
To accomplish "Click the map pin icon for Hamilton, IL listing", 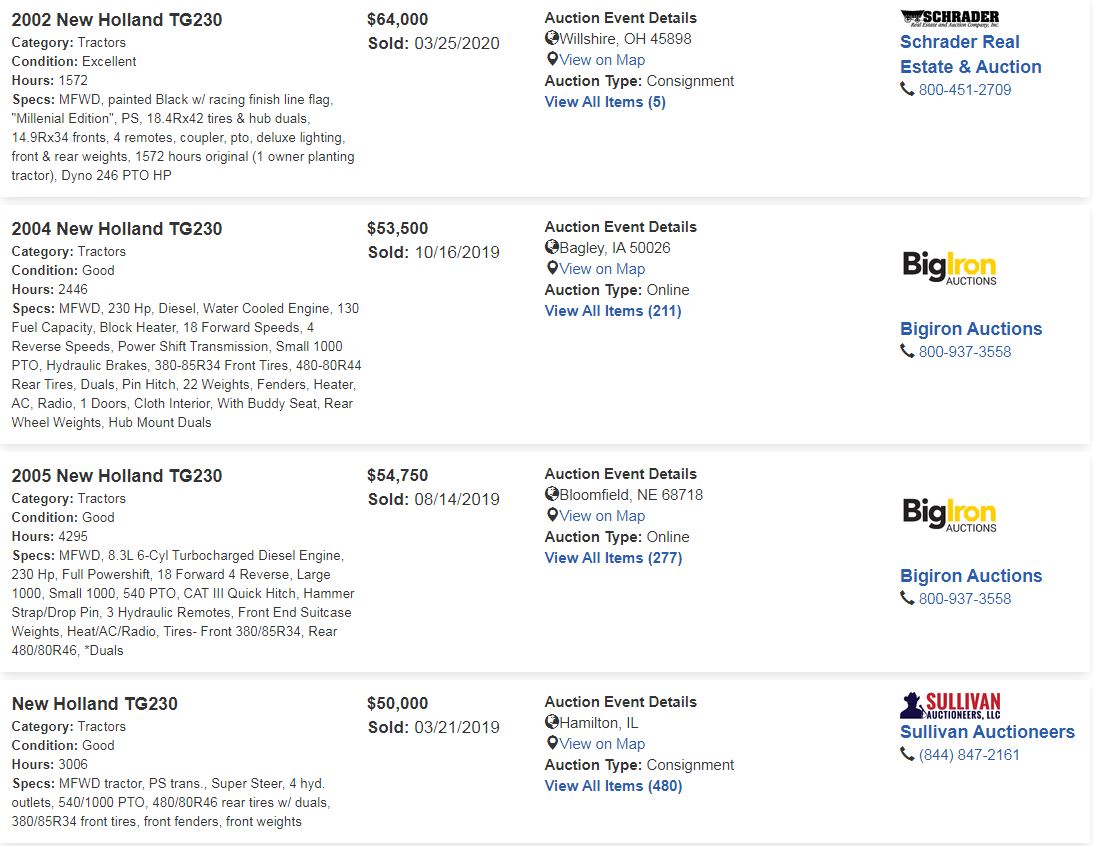I will pos(552,743).
